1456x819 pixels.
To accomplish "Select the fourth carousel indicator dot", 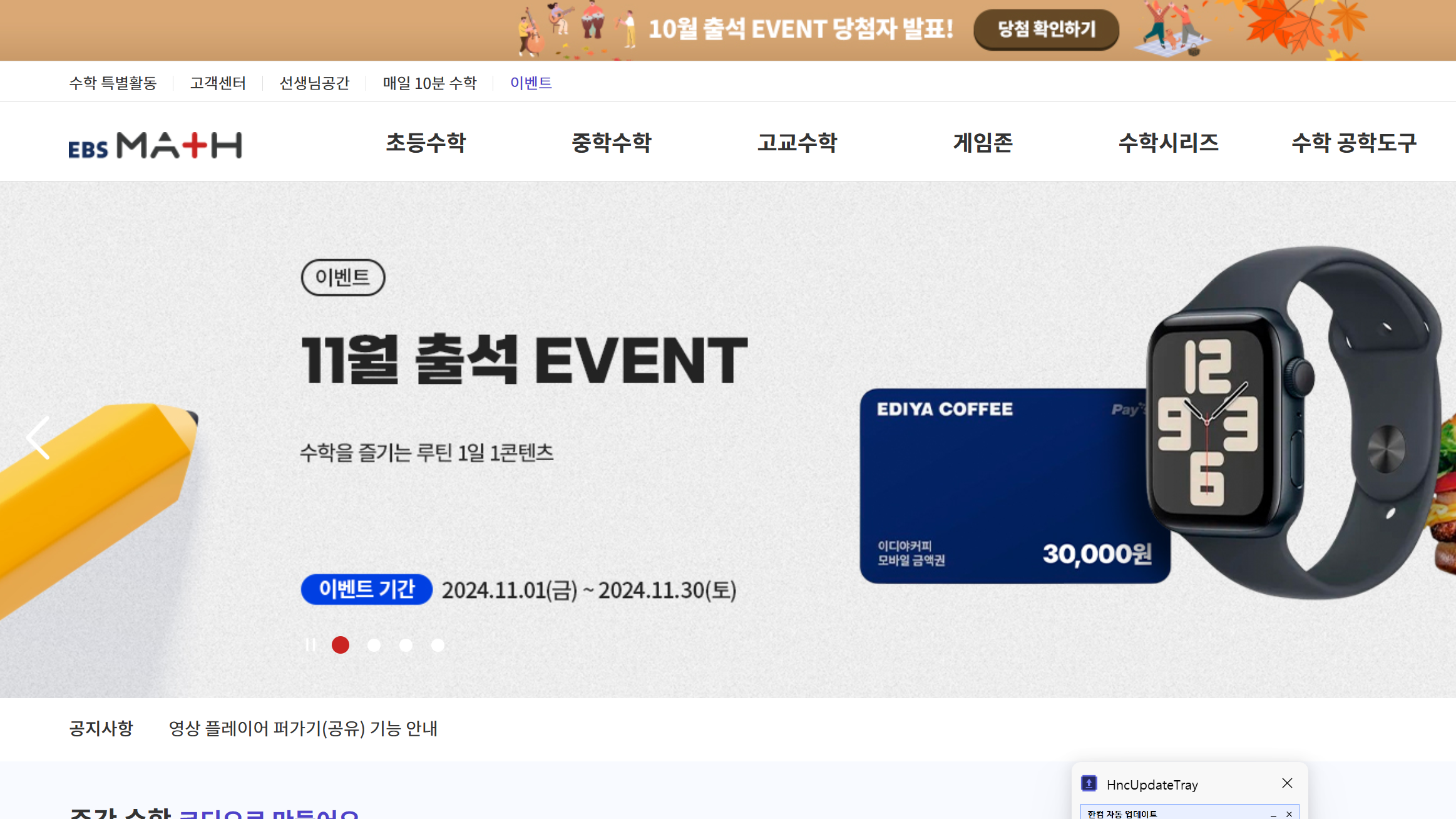I will point(438,645).
